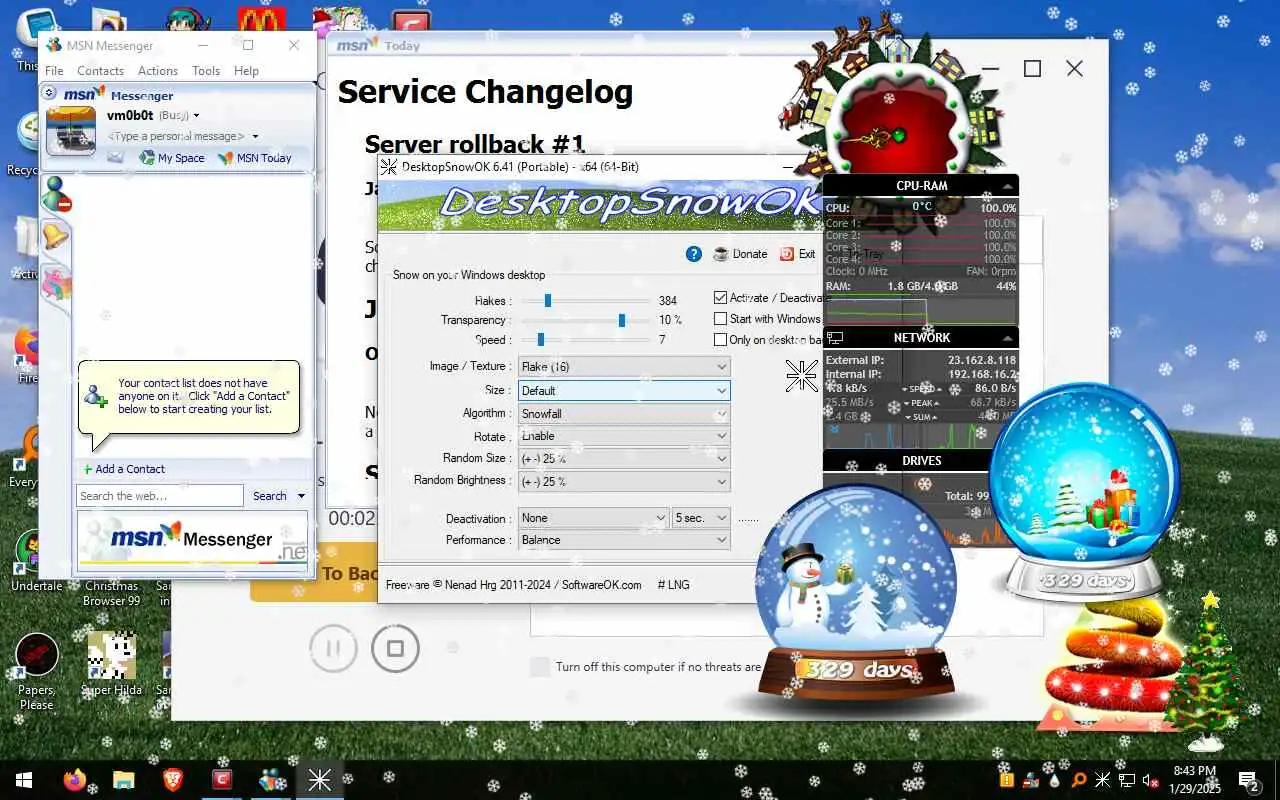
Task: Switch to DesktopSnowOK snowflake in the taskbar
Action: 320,780
